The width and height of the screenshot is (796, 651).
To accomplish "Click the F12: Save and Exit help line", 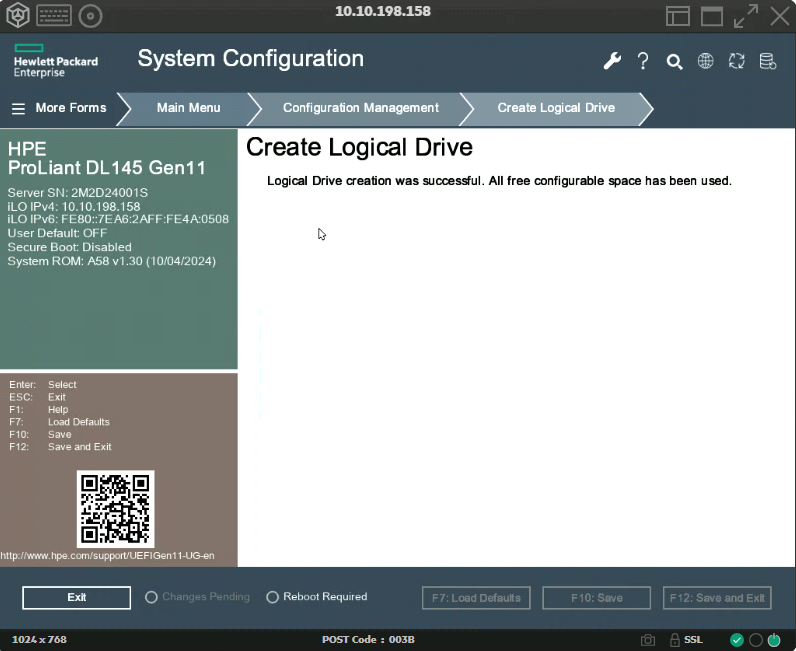I will 60,447.
